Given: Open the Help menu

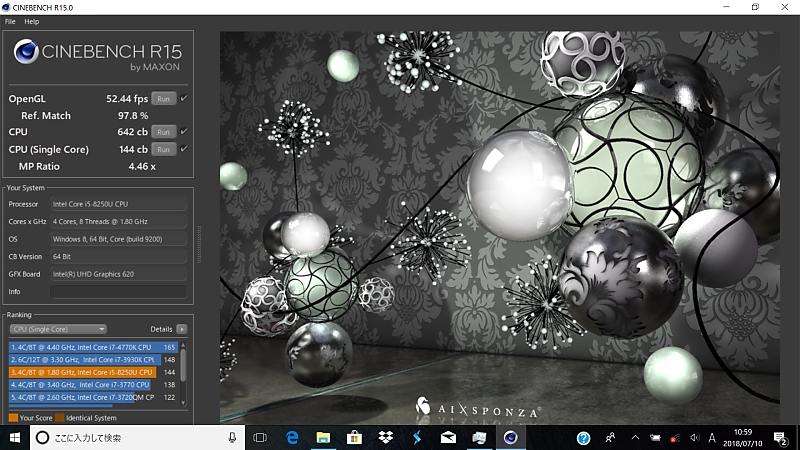Looking at the screenshot, I should click(x=32, y=21).
